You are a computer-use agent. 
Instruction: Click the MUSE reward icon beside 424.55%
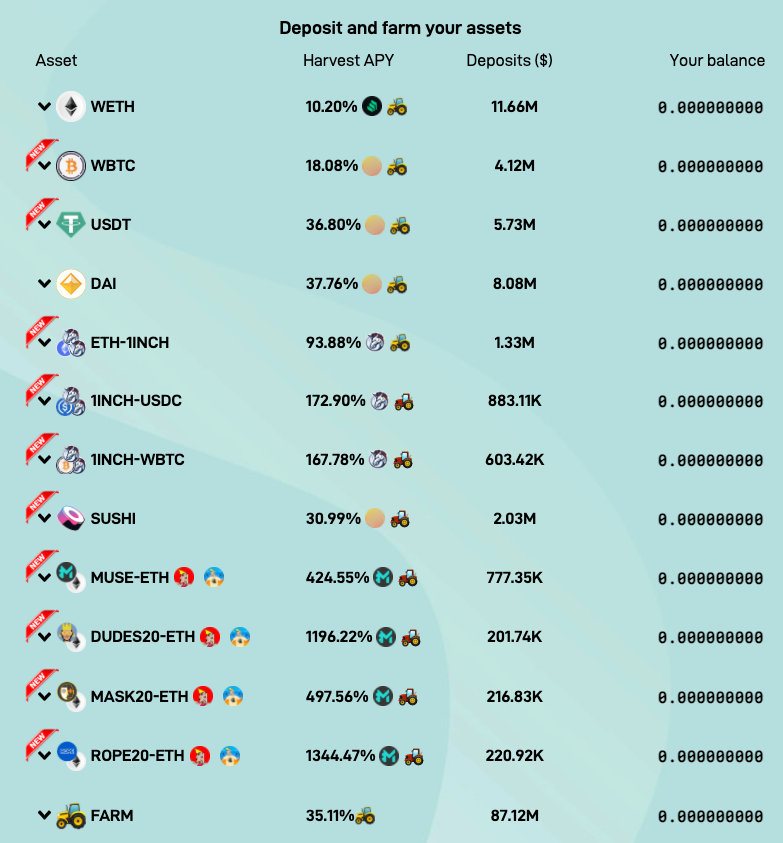click(383, 577)
